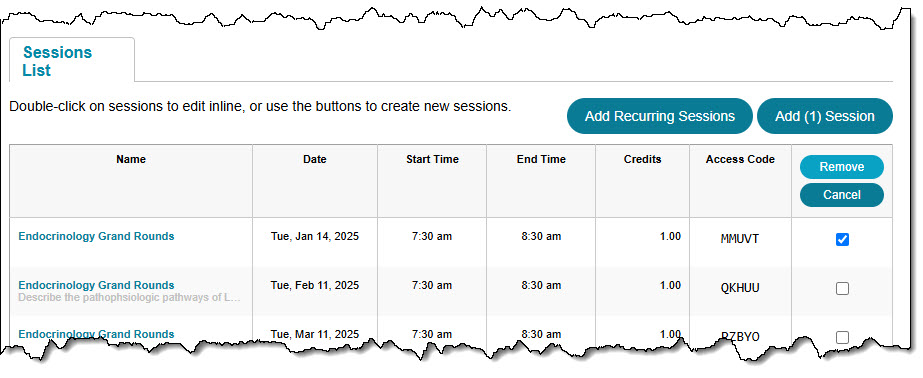This screenshot has width=923, height=378.
Task: Click access code QKHUU
Action: (740, 288)
